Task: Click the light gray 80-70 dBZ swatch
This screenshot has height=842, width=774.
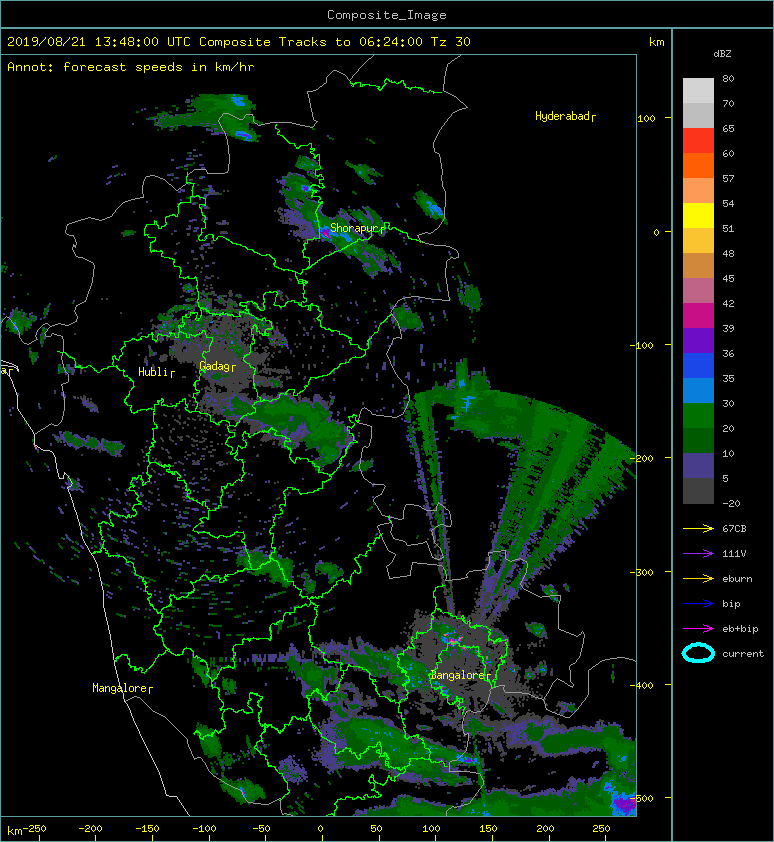Action: pyautogui.click(x=698, y=91)
